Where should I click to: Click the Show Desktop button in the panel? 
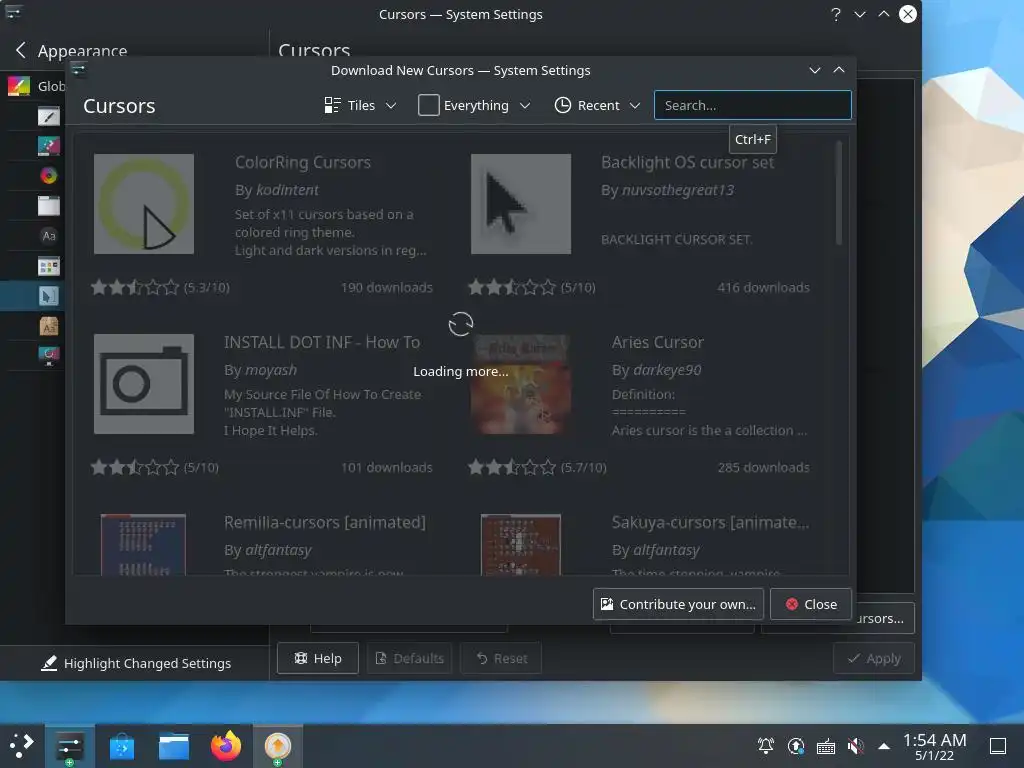pyautogui.click(x=998, y=746)
